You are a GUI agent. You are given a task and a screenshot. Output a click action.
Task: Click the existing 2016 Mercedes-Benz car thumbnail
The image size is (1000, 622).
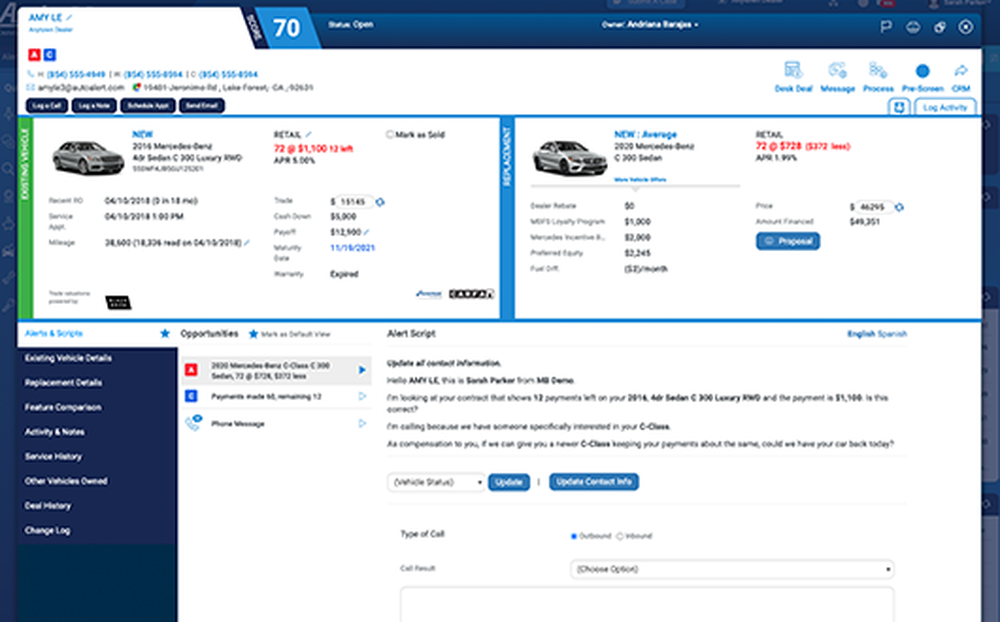tap(88, 158)
